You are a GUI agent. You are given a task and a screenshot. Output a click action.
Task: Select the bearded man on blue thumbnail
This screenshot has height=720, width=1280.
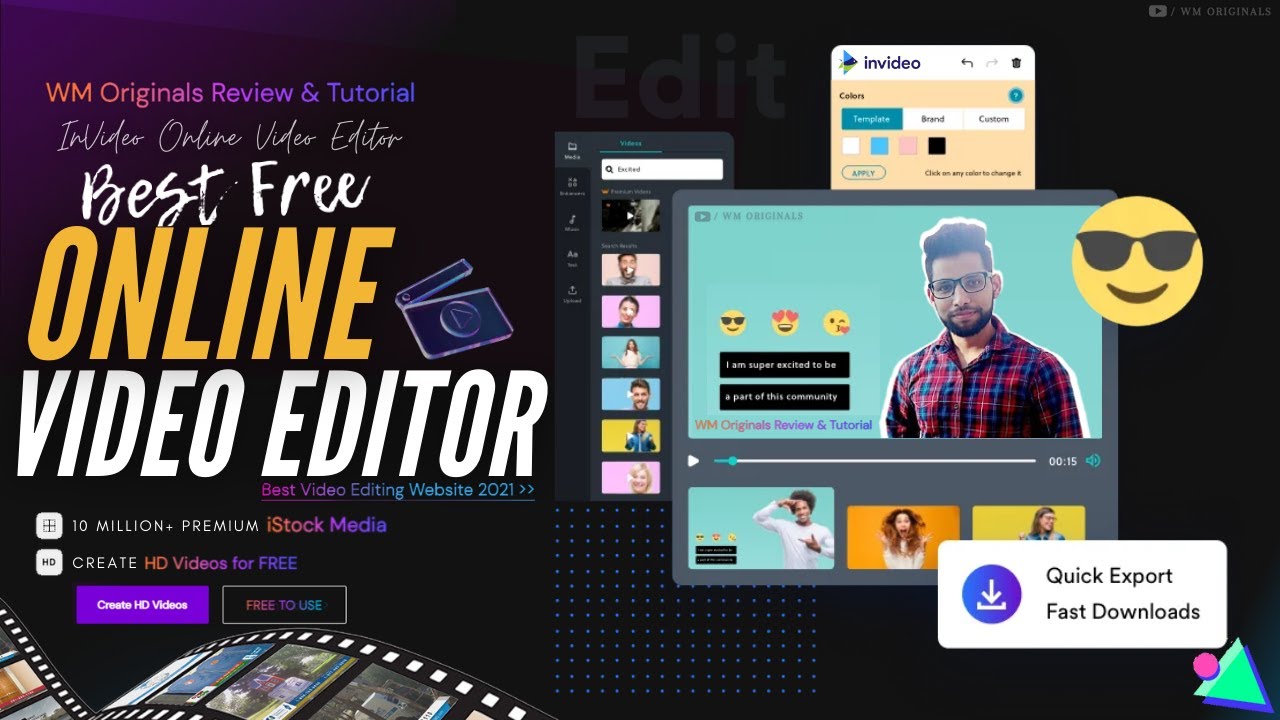(631, 395)
